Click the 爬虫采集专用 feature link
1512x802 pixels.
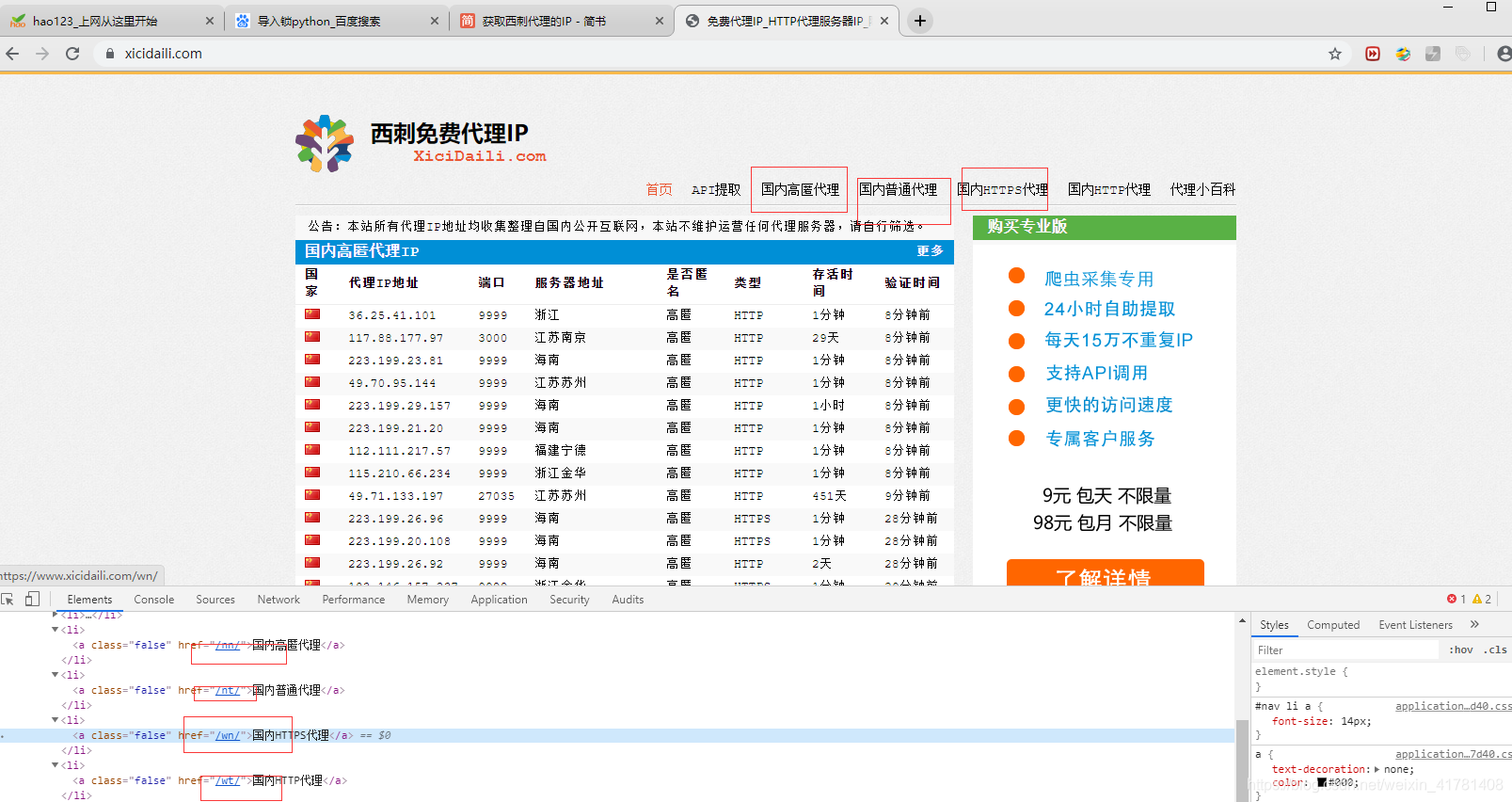click(x=1099, y=279)
